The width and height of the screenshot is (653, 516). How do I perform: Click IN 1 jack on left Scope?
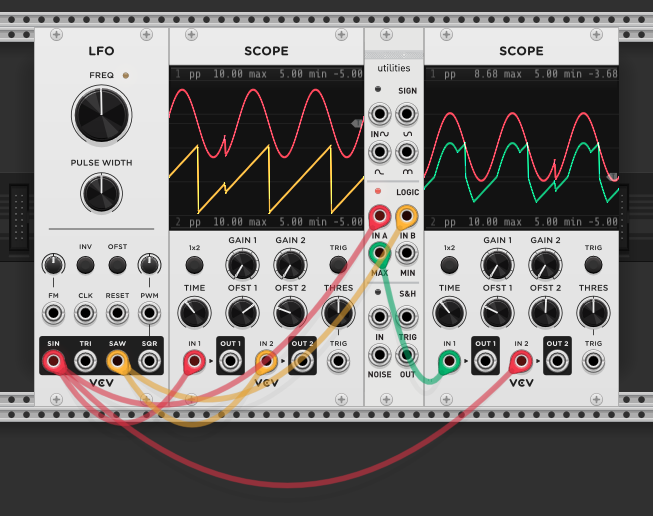pyautogui.click(x=194, y=361)
